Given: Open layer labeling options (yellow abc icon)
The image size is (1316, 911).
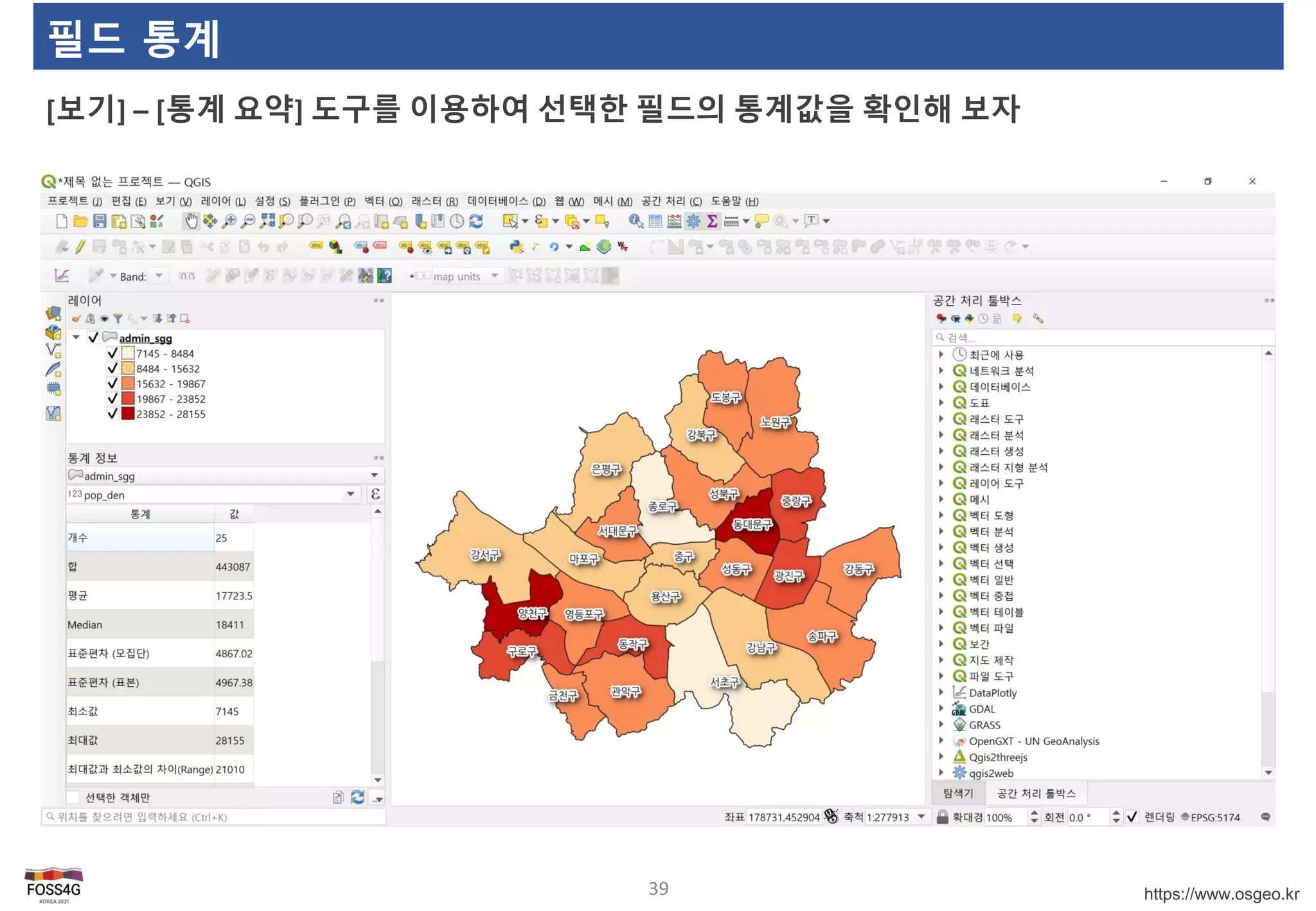Looking at the screenshot, I should 316,246.
